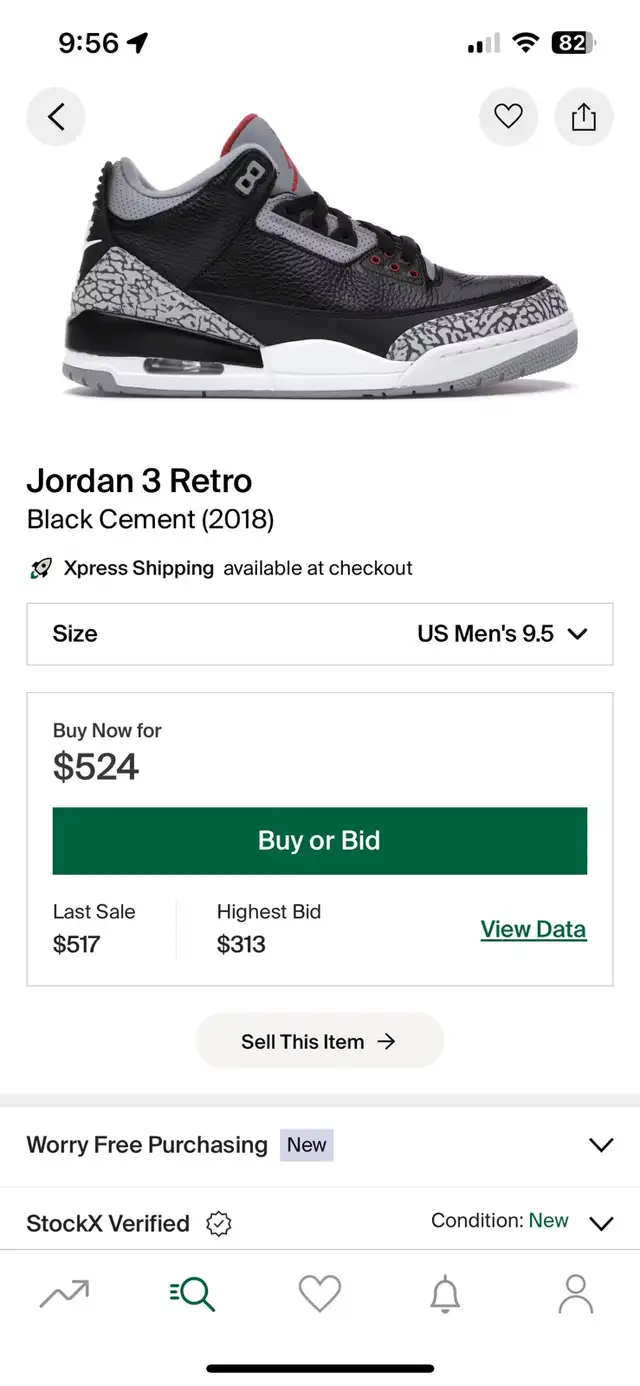Tap the Wi-Fi indicator in the status bar
The width and height of the screenshot is (640, 1386).
coord(525,44)
